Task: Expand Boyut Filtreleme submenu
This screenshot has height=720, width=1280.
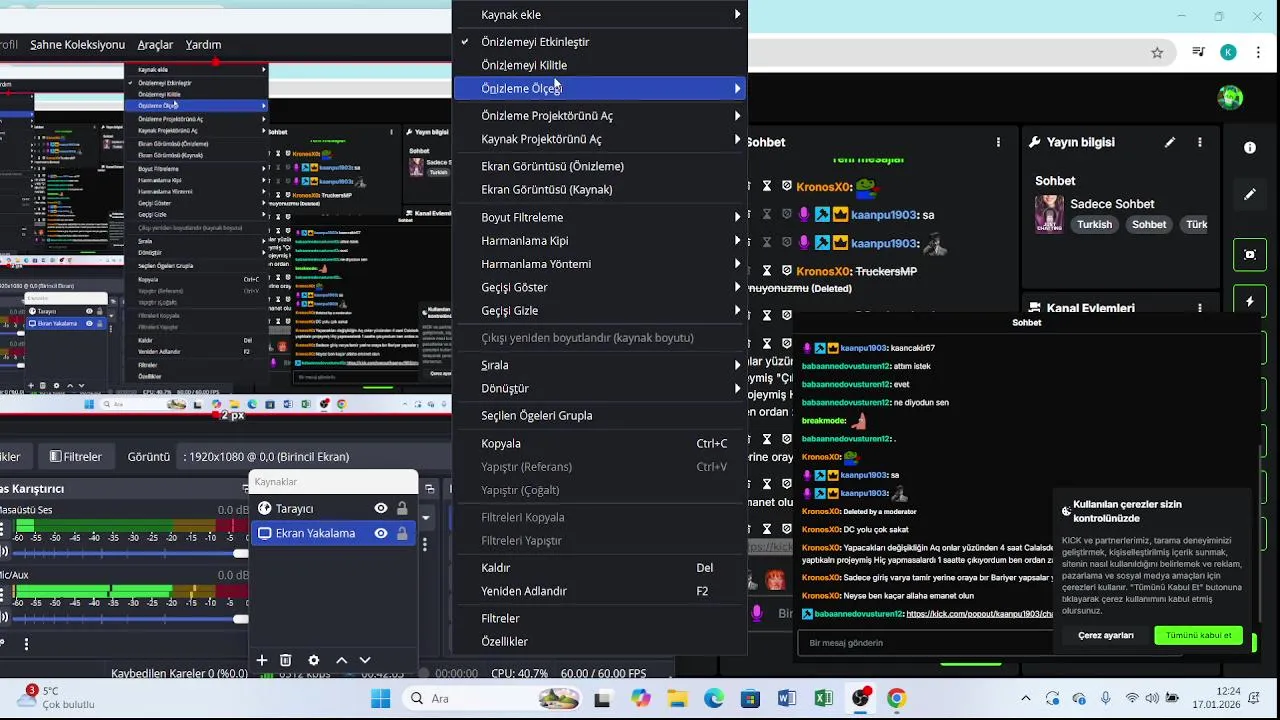Action: pyautogui.click(x=601, y=217)
